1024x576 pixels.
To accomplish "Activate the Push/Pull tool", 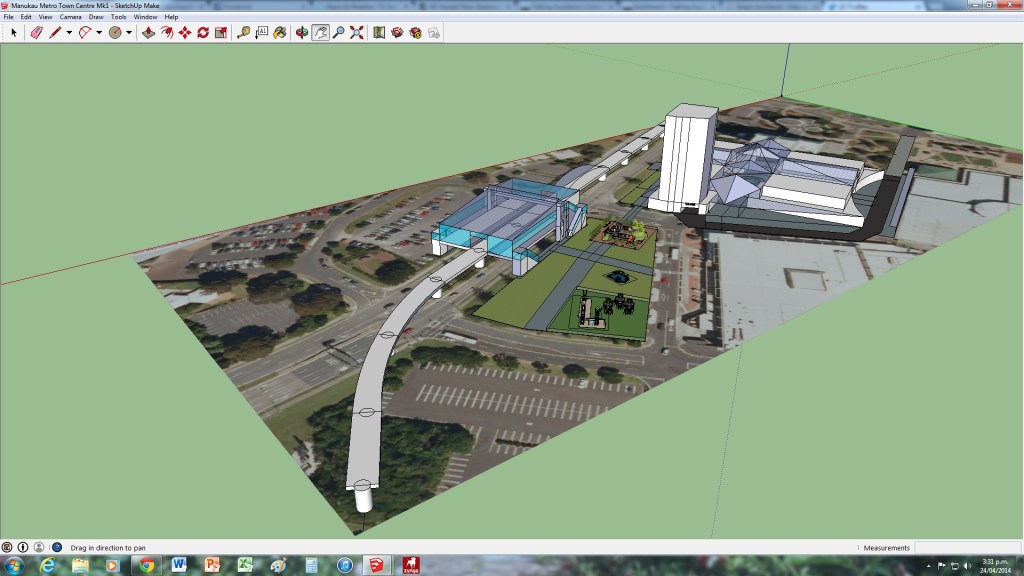I will (x=148, y=33).
